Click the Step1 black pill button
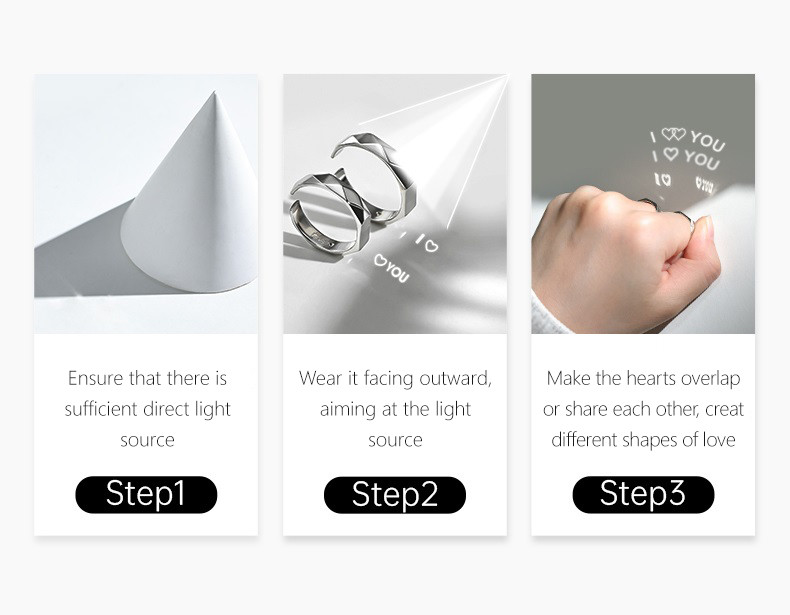This screenshot has width=790, height=615. click(146, 494)
